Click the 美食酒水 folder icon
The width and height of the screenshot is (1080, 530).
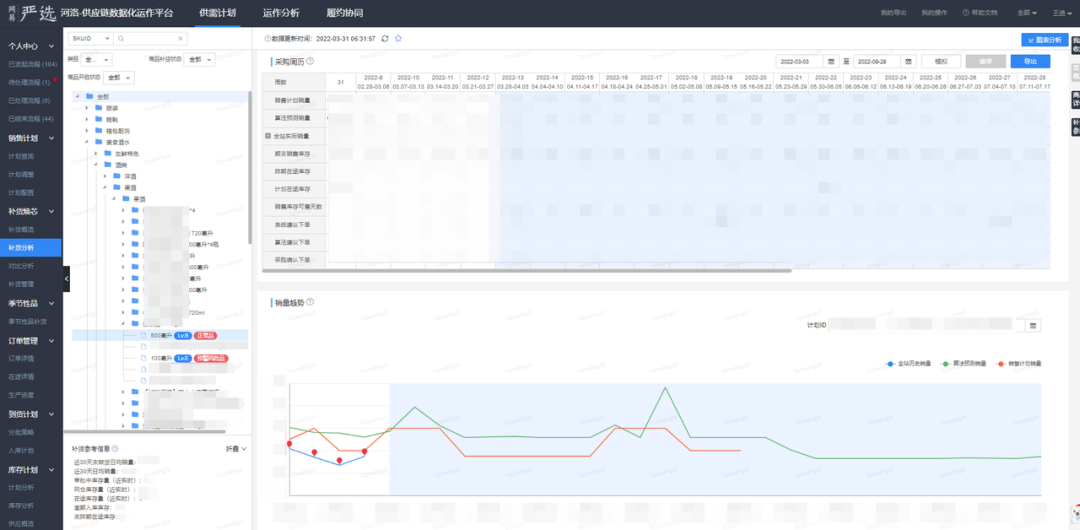pos(98,142)
